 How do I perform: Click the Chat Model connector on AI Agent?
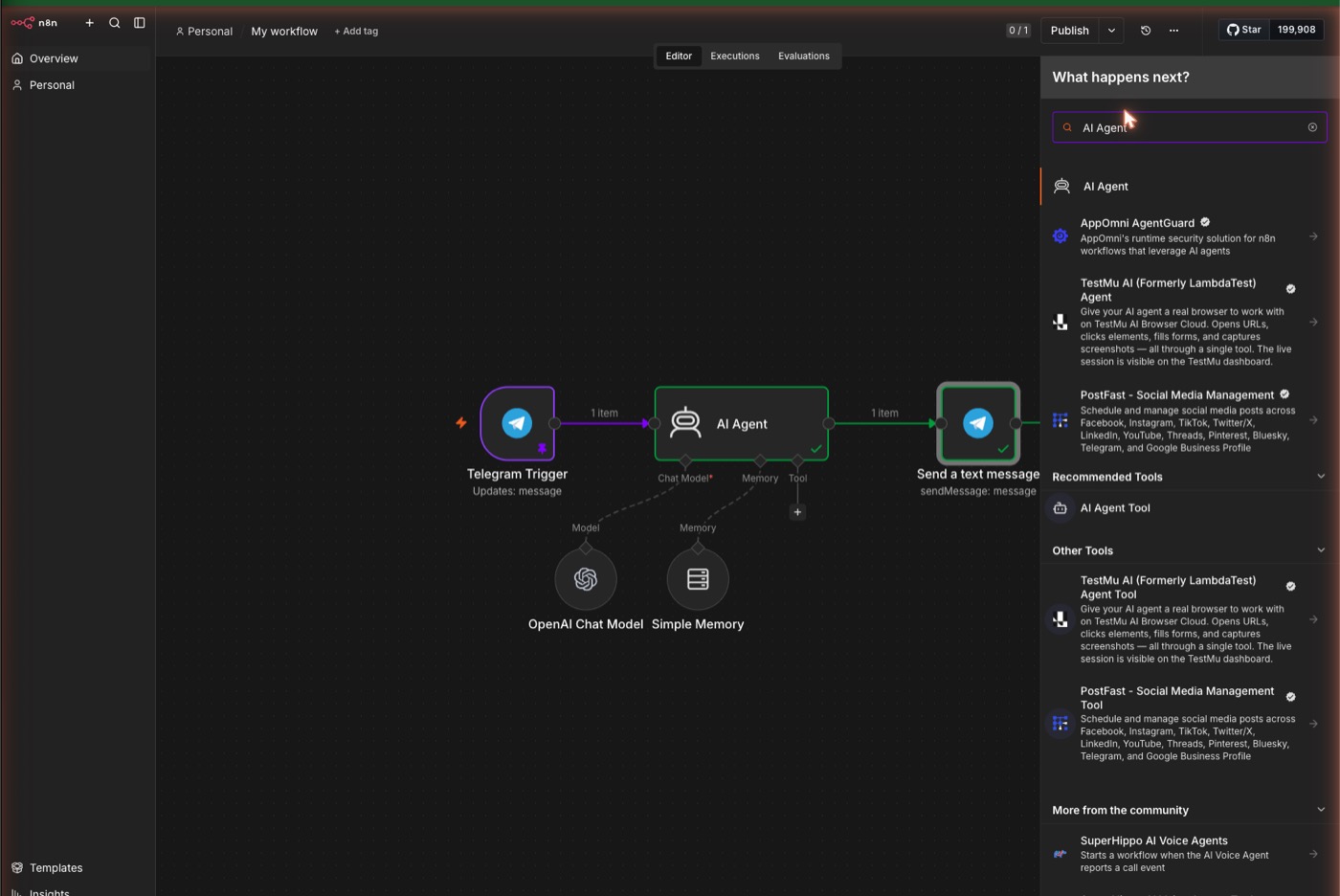point(685,461)
